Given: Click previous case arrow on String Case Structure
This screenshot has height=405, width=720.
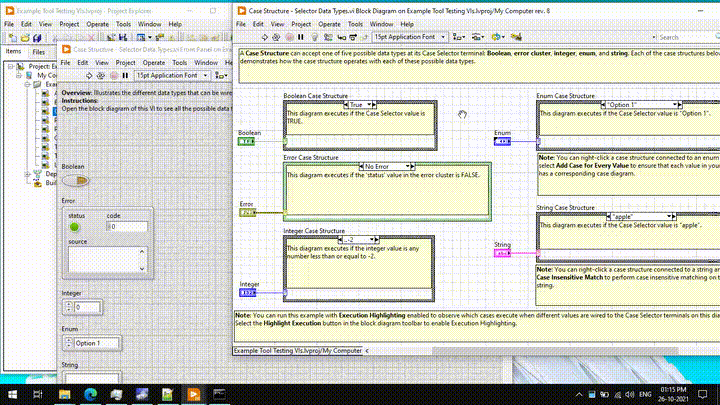Looking at the screenshot, I should [608, 216].
